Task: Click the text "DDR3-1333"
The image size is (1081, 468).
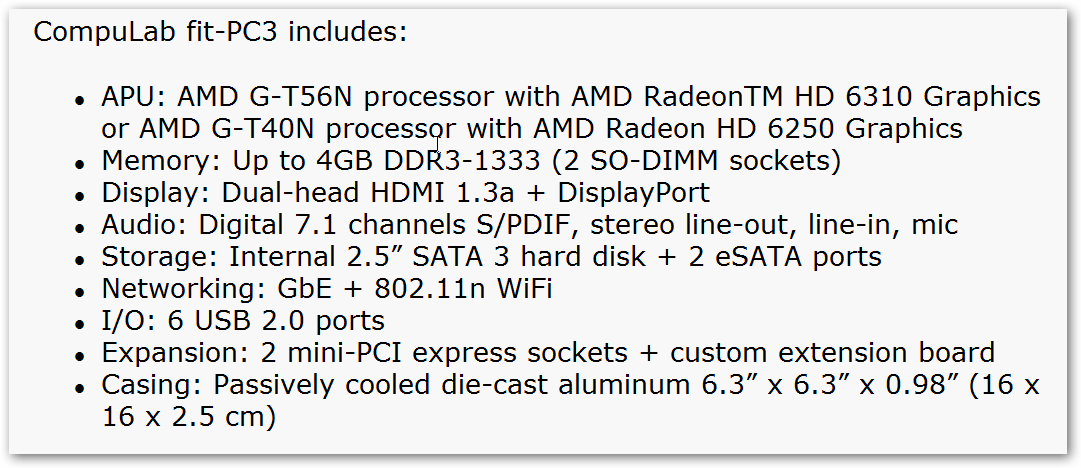Action: point(462,161)
